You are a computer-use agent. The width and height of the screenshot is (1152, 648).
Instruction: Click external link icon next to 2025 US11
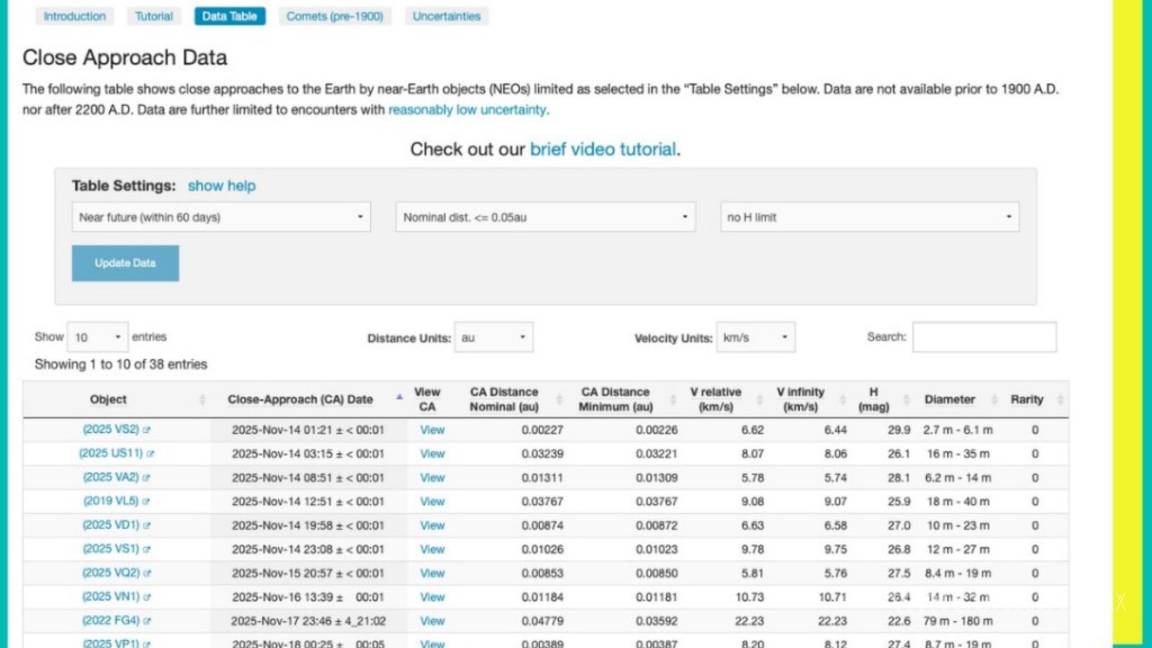150,454
